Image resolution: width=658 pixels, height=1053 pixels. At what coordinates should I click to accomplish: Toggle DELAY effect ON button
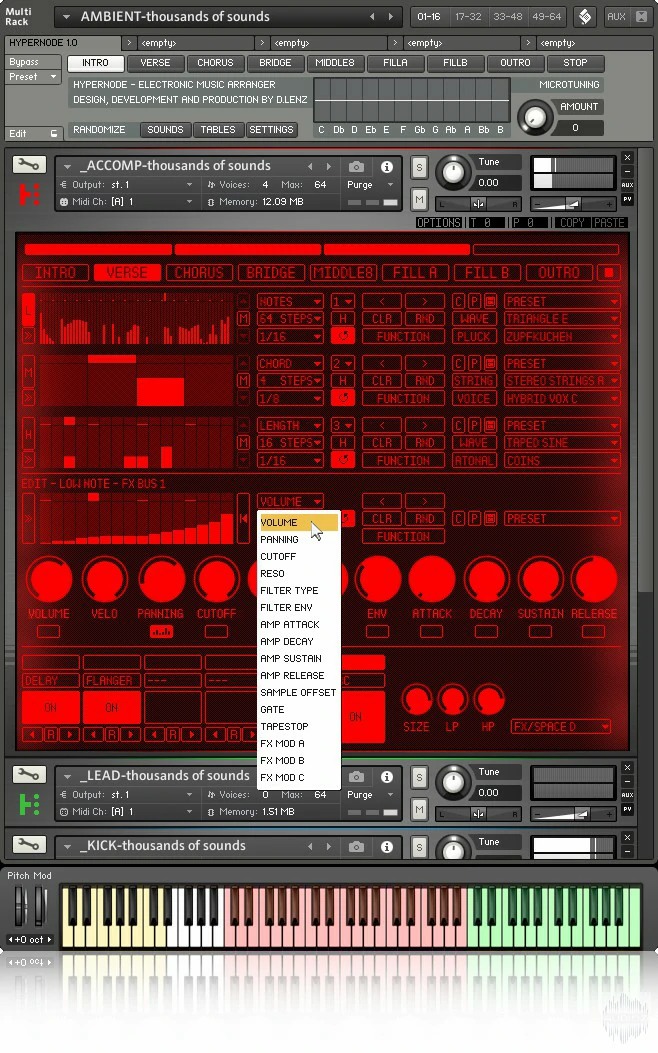tap(51, 708)
